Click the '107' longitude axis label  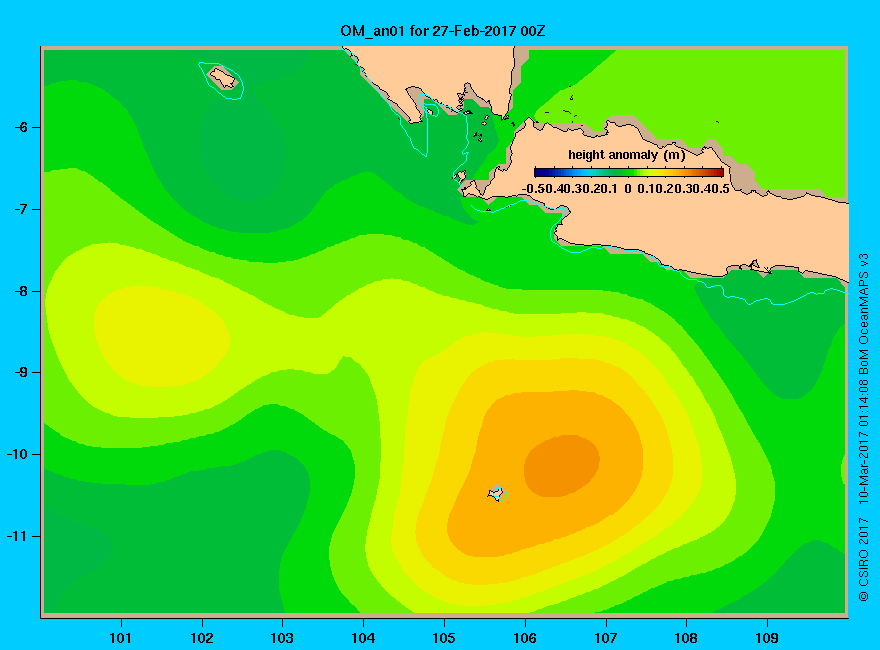pos(606,638)
